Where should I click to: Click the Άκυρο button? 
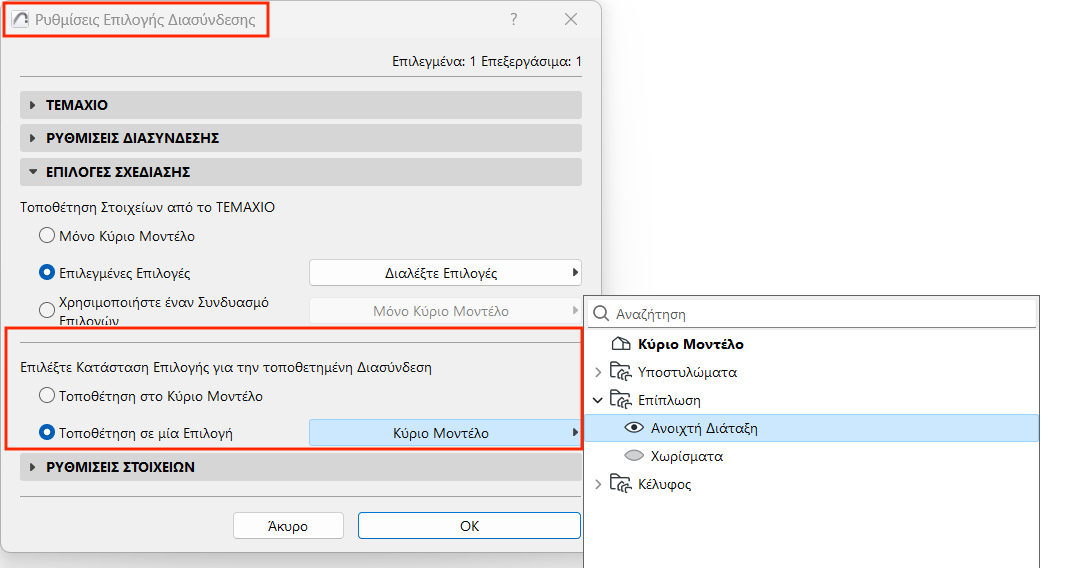tap(288, 526)
